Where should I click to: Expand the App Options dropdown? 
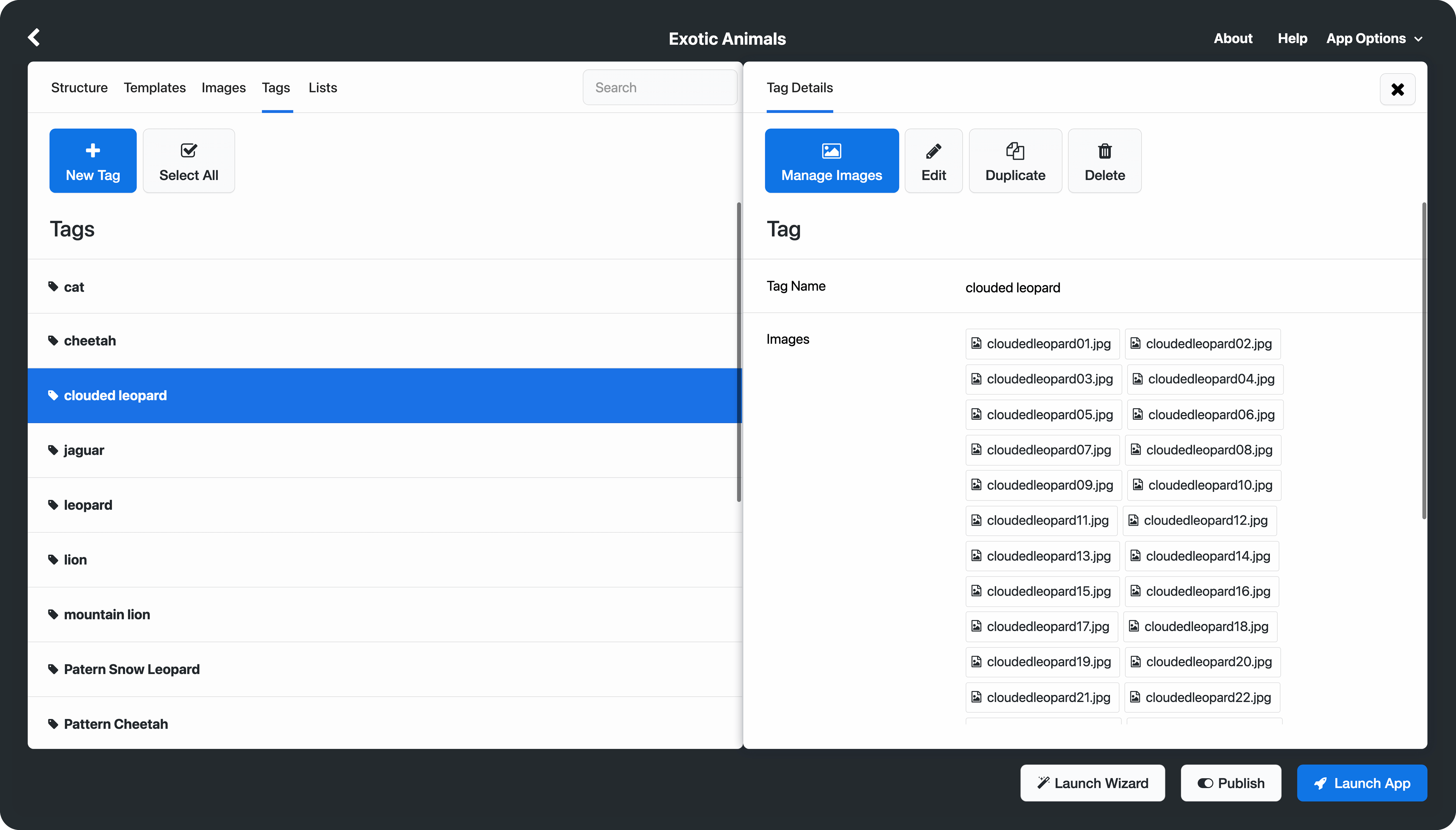click(1374, 39)
